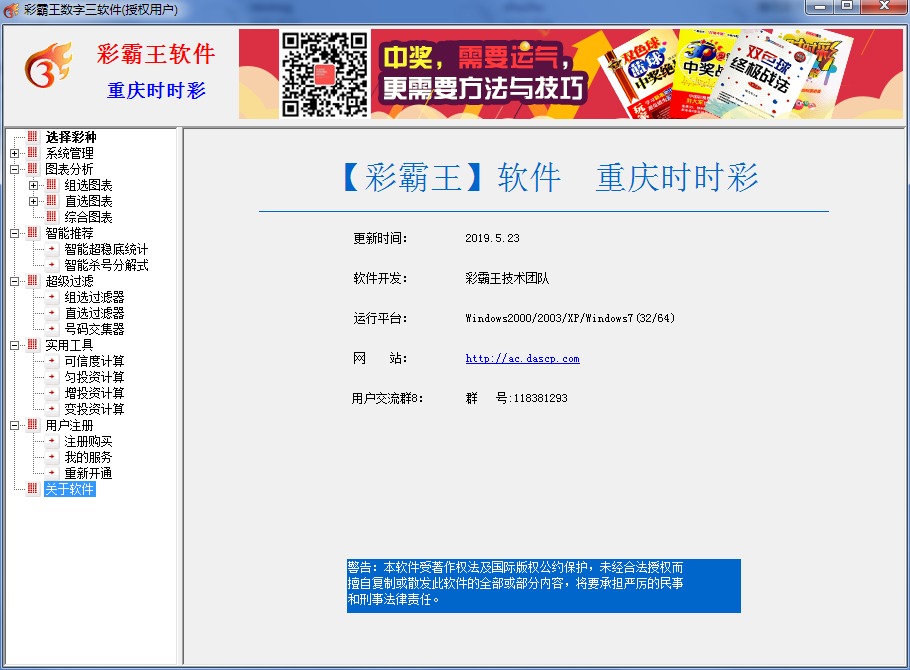Open the 智能杀号分解式 item
The width and height of the screenshot is (910, 670).
click(x=106, y=265)
